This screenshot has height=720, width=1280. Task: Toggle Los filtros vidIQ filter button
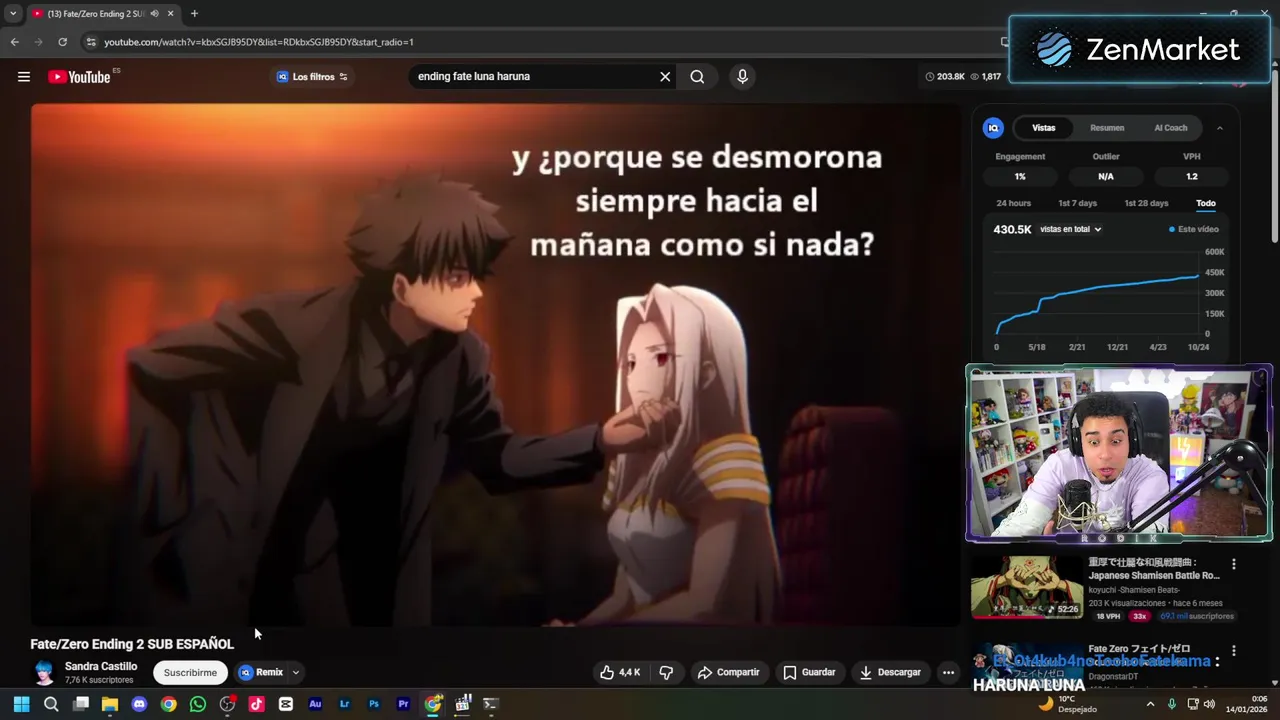click(x=312, y=77)
